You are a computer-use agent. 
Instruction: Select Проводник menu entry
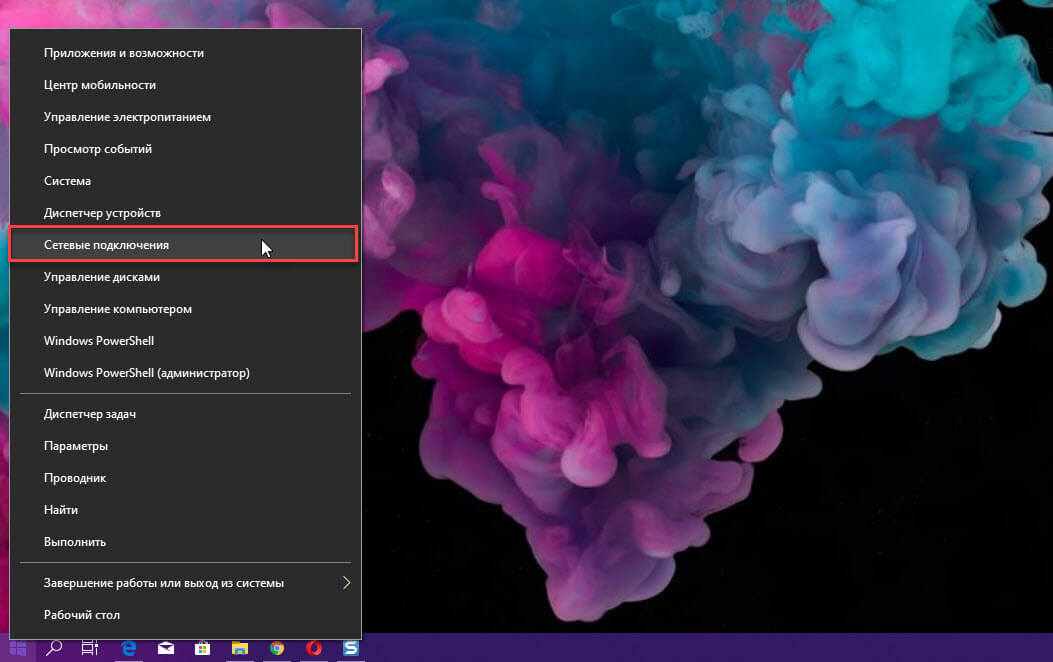(185, 478)
